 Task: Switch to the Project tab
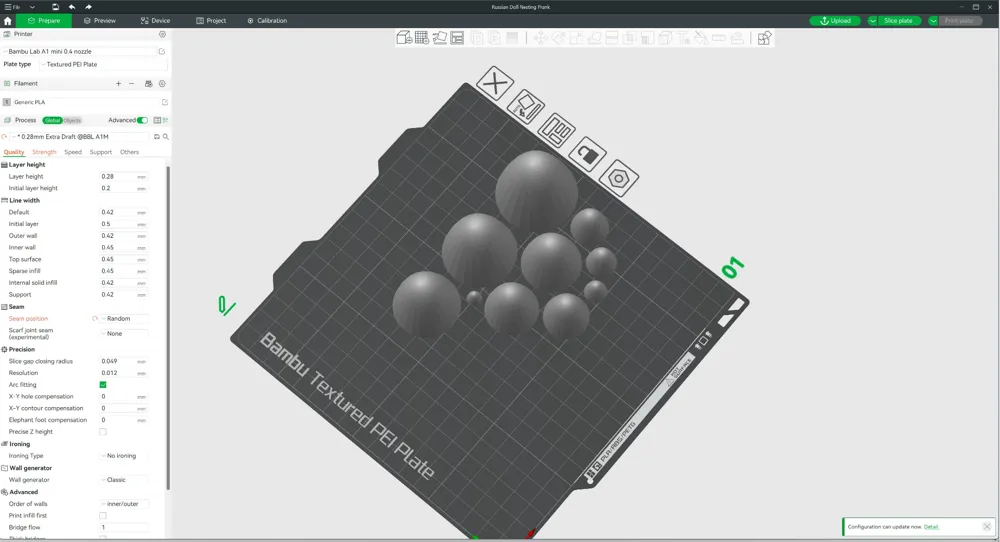click(x=211, y=20)
